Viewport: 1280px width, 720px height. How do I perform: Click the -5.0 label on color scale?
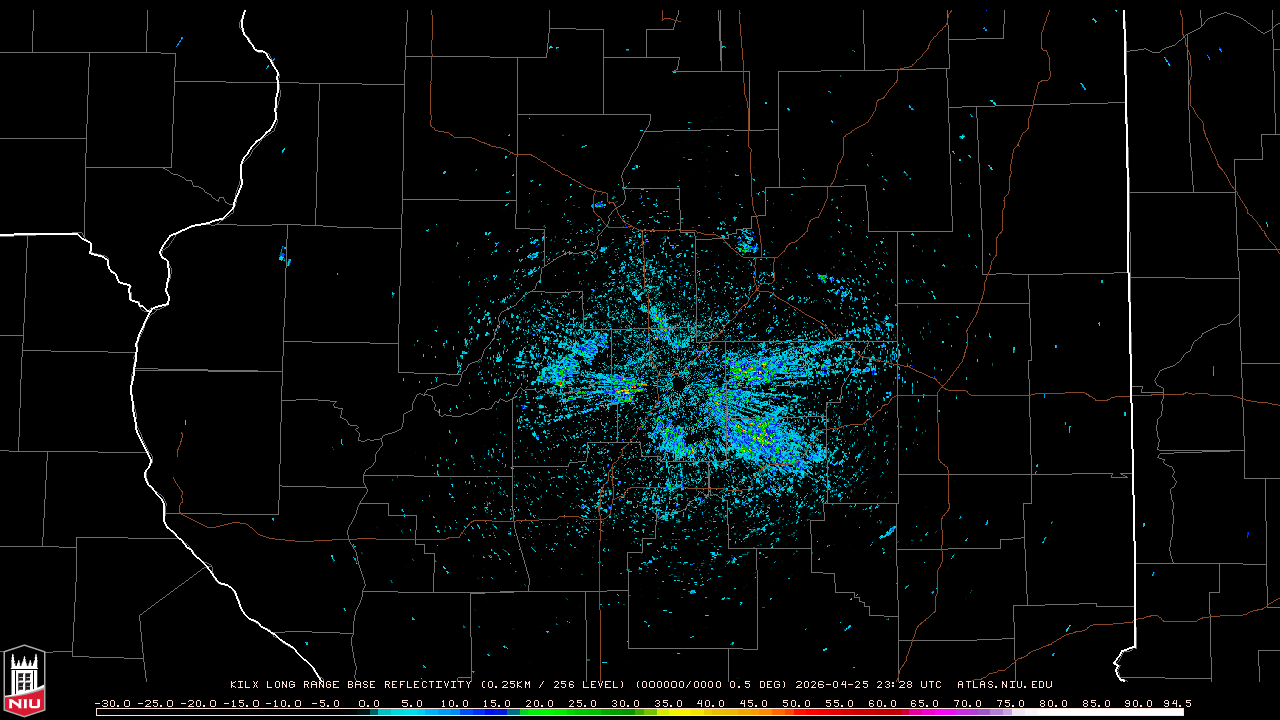click(325, 703)
